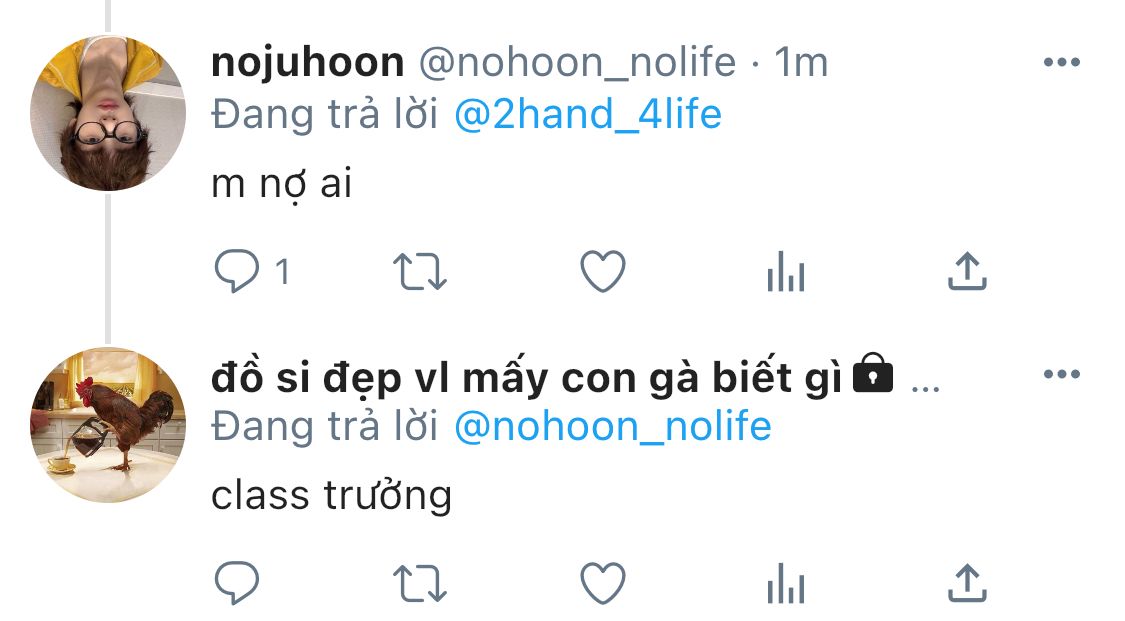The height and width of the screenshot is (621, 1125).
Task: Reply to the "class trưởng" tweet
Action: point(237,582)
